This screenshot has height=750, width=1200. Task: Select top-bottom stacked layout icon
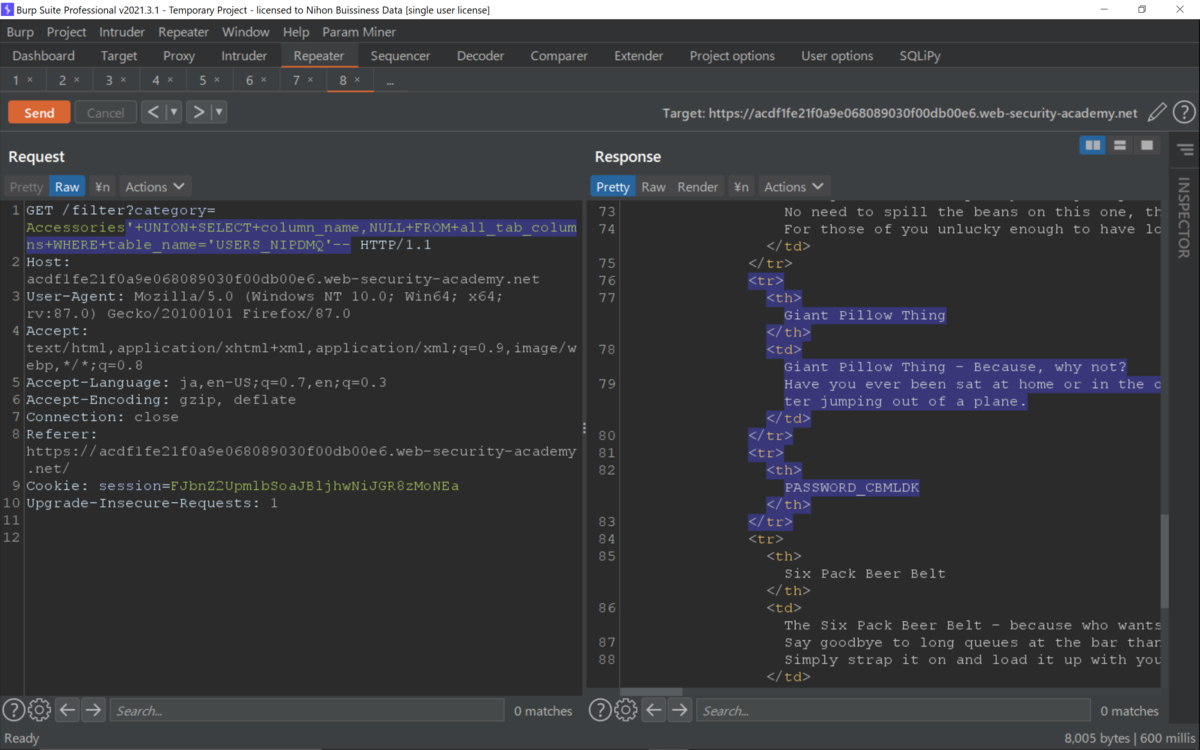coord(1120,146)
